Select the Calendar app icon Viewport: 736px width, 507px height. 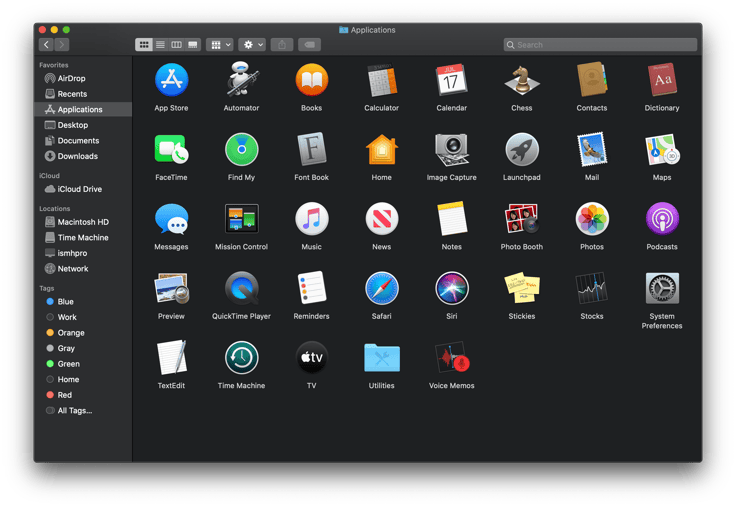[x=452, y=80]
